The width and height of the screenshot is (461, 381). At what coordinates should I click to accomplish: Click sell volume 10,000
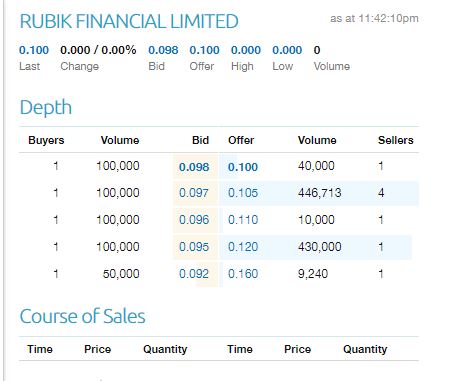[316, 220]
